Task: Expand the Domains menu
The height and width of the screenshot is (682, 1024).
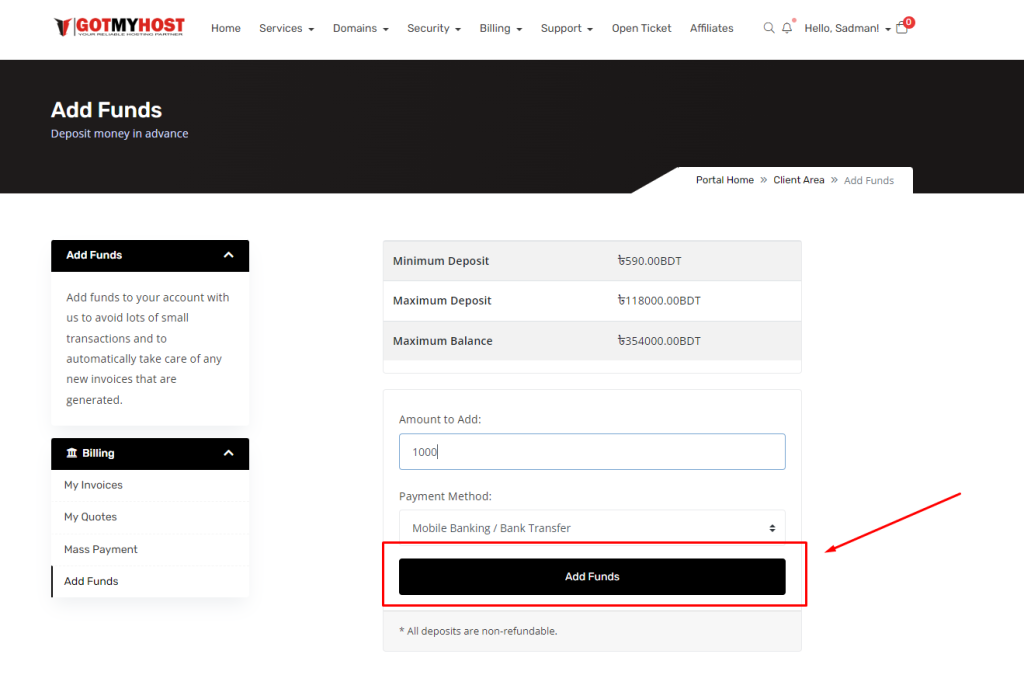Action: coord(360,28)
